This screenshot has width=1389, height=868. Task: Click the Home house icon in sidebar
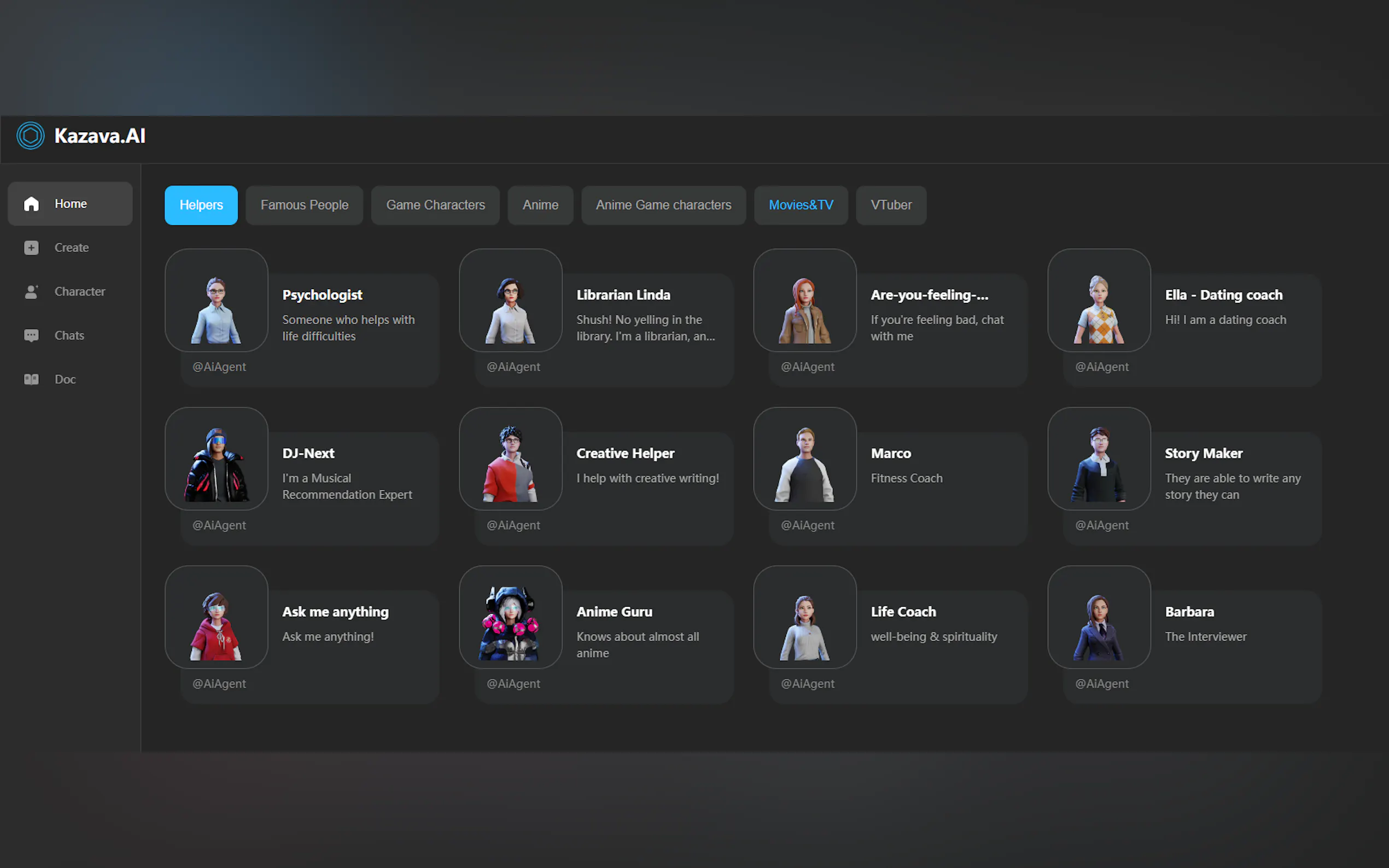pyautogui.click(x=31, y=204)
